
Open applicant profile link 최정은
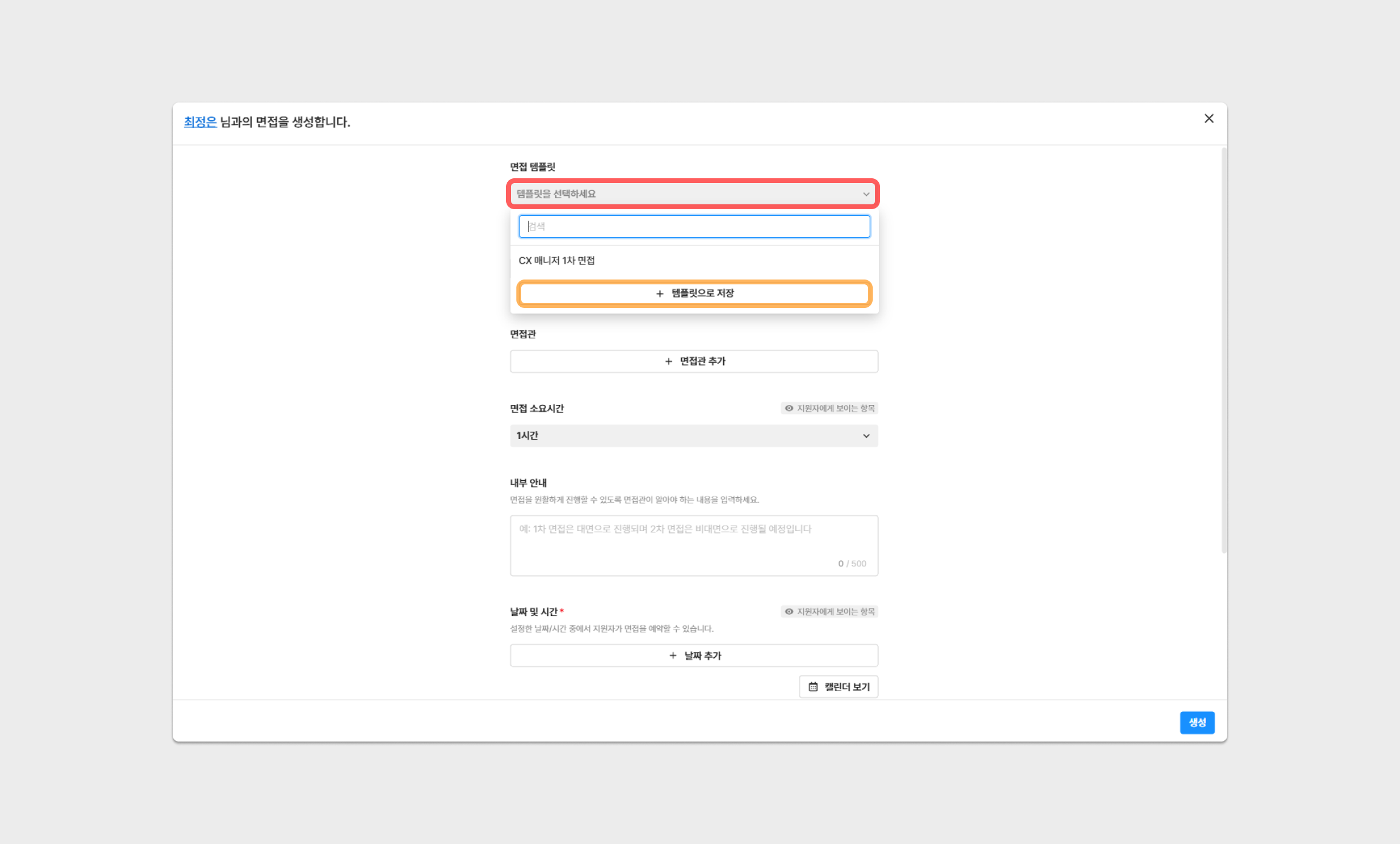point(200,122)
